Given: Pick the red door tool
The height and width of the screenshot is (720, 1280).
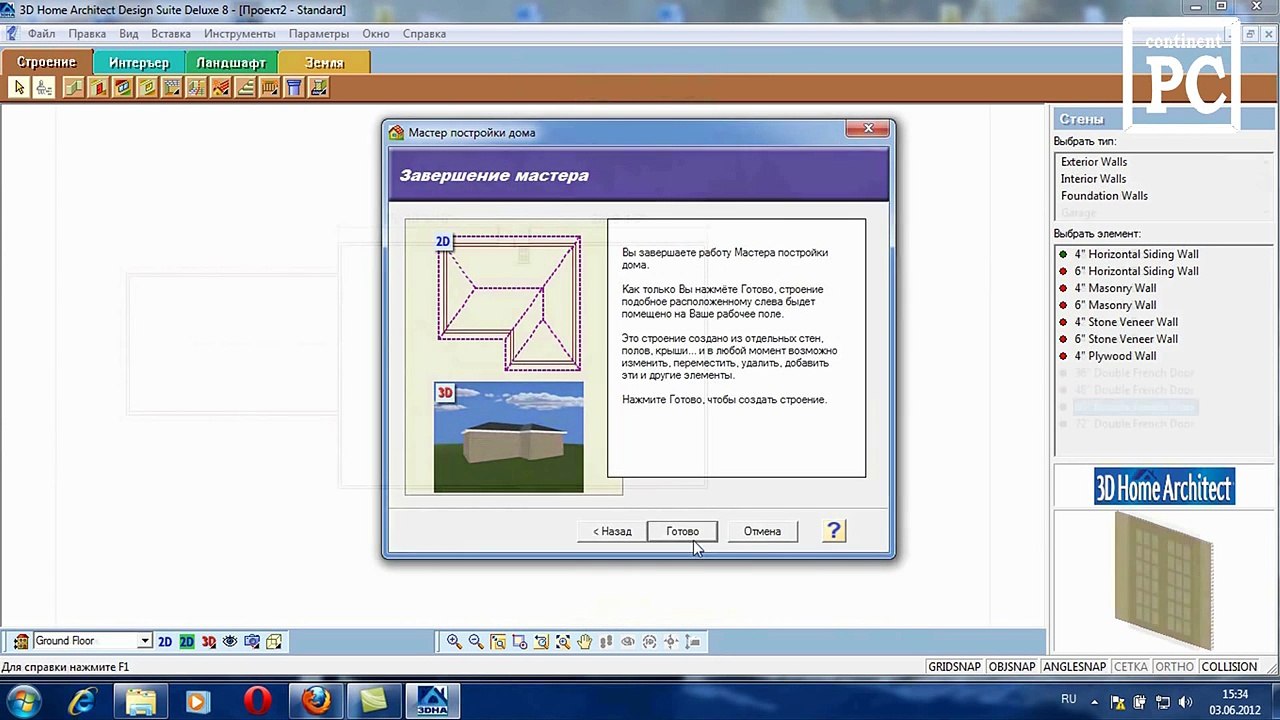Looking at the screenshot, I should point(98,88).
